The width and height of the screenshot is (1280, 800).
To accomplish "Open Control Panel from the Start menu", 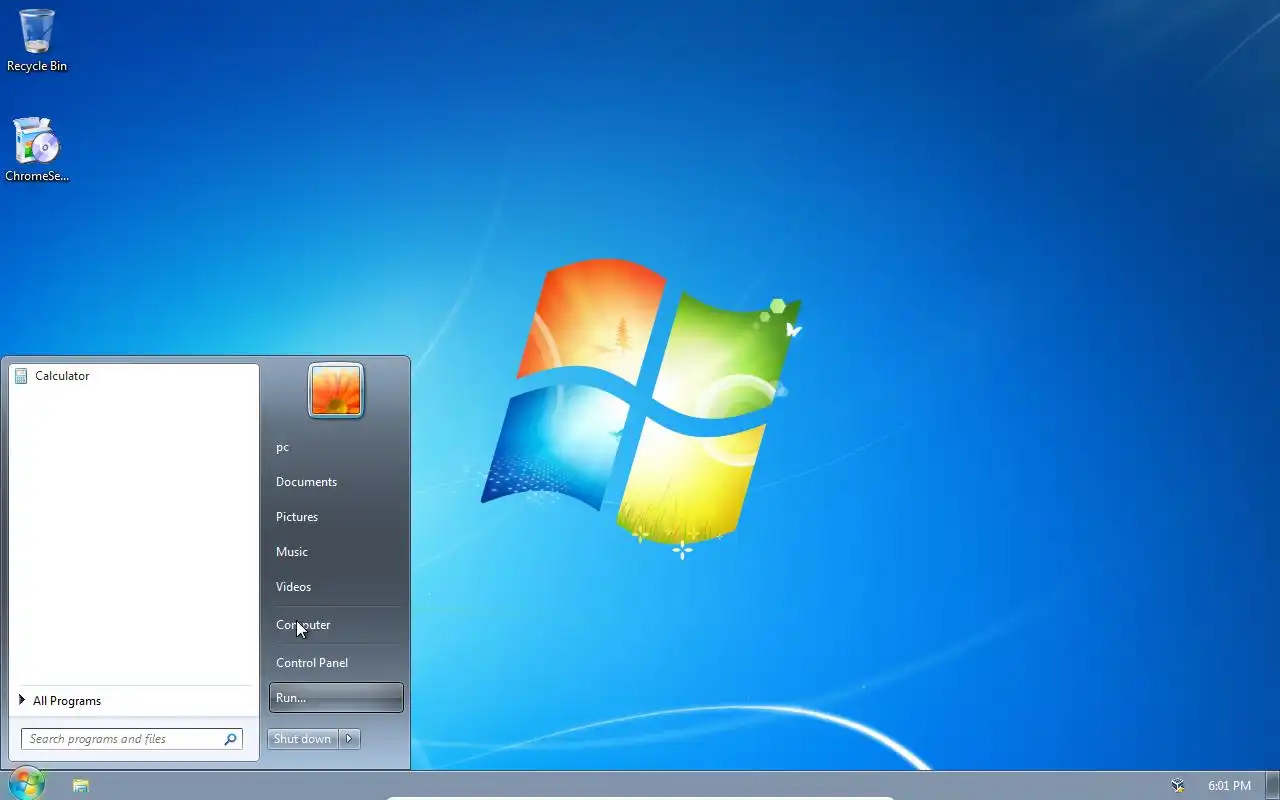I will pos(336,663).
